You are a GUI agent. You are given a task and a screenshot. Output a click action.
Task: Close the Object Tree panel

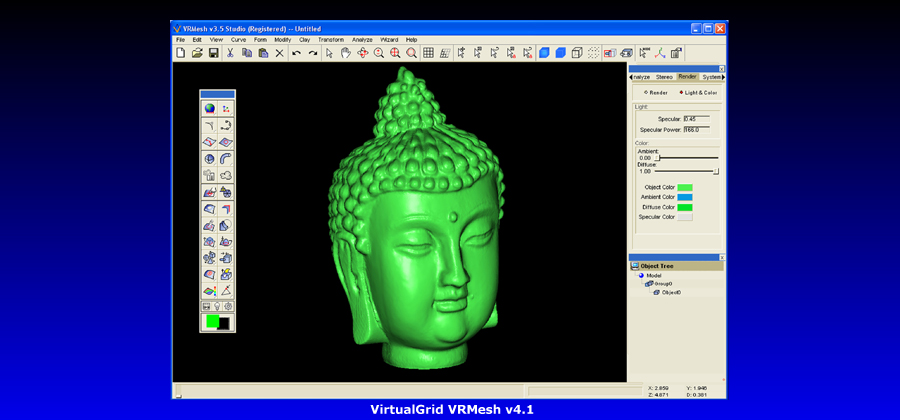click(722, 258)
